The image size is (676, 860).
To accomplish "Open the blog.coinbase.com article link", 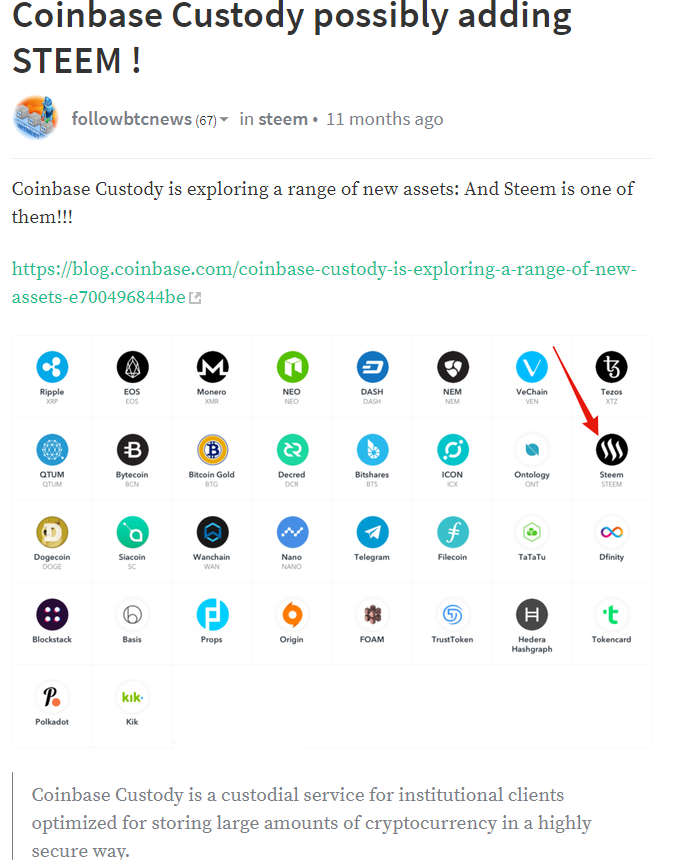I will [x=324, y=282].
